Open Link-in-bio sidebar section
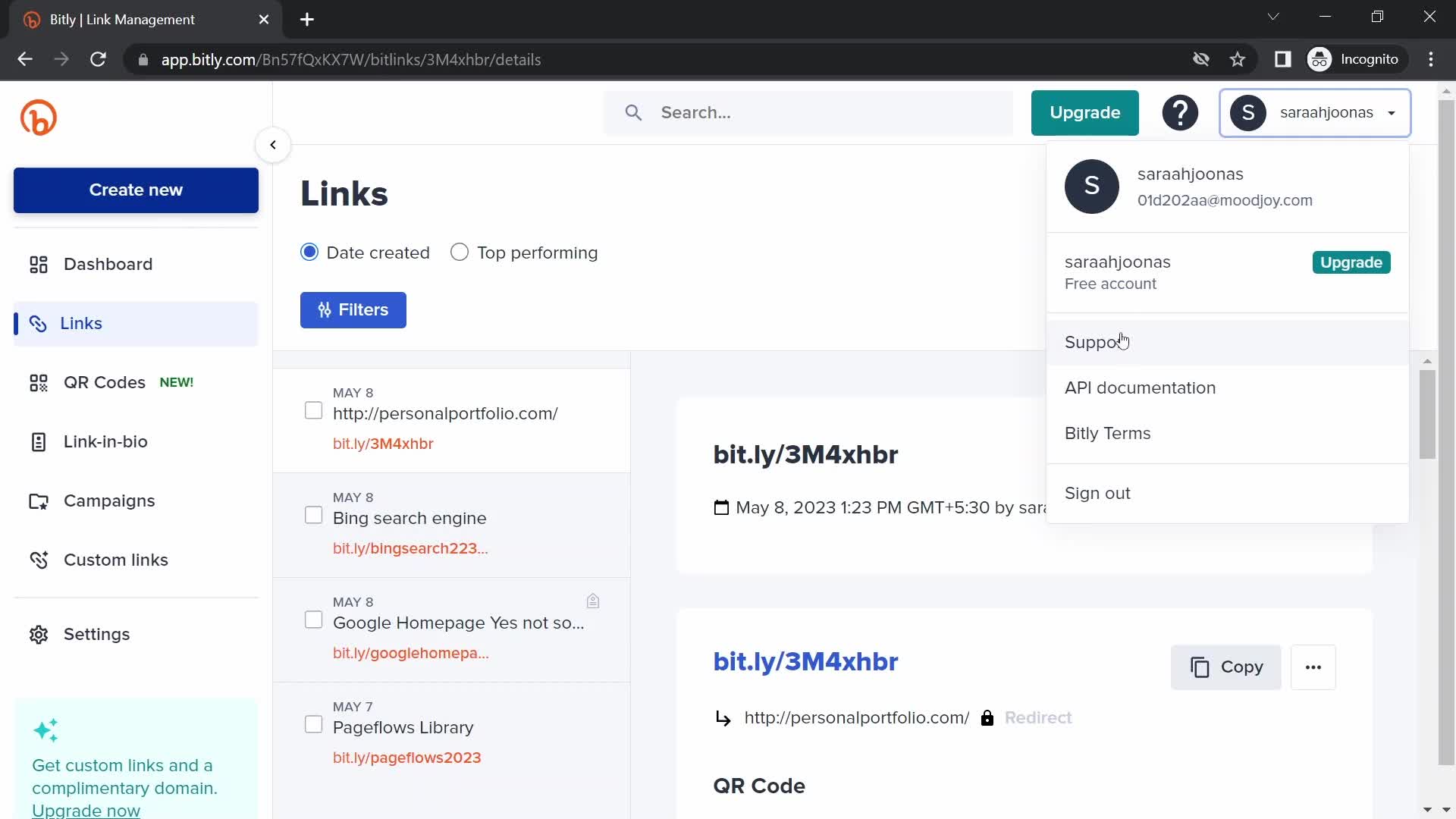This screenshot has height=819, width=1456. [x=106, y=442]
